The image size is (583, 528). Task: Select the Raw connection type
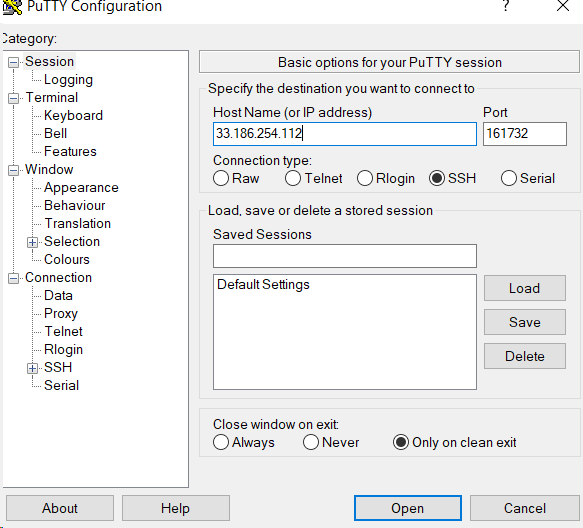(x=221, y=178)
